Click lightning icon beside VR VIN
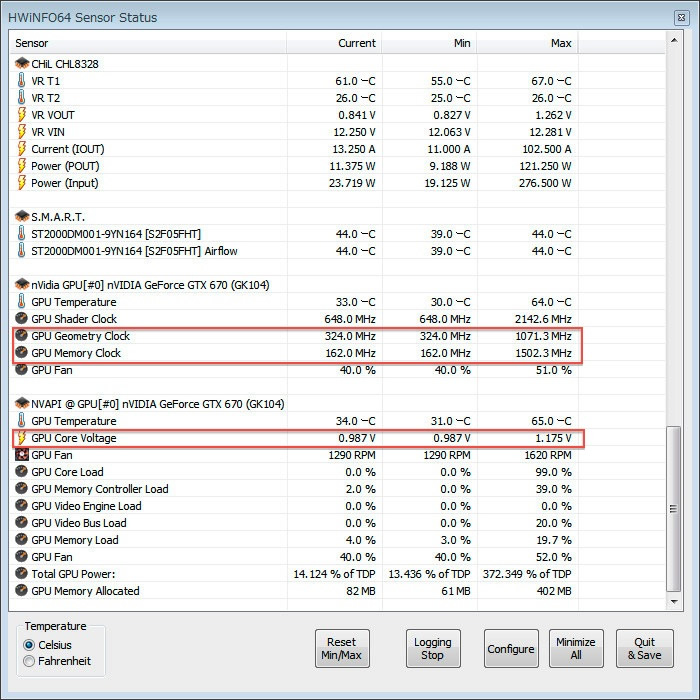The image size is (700, 700). pos(21,131)
